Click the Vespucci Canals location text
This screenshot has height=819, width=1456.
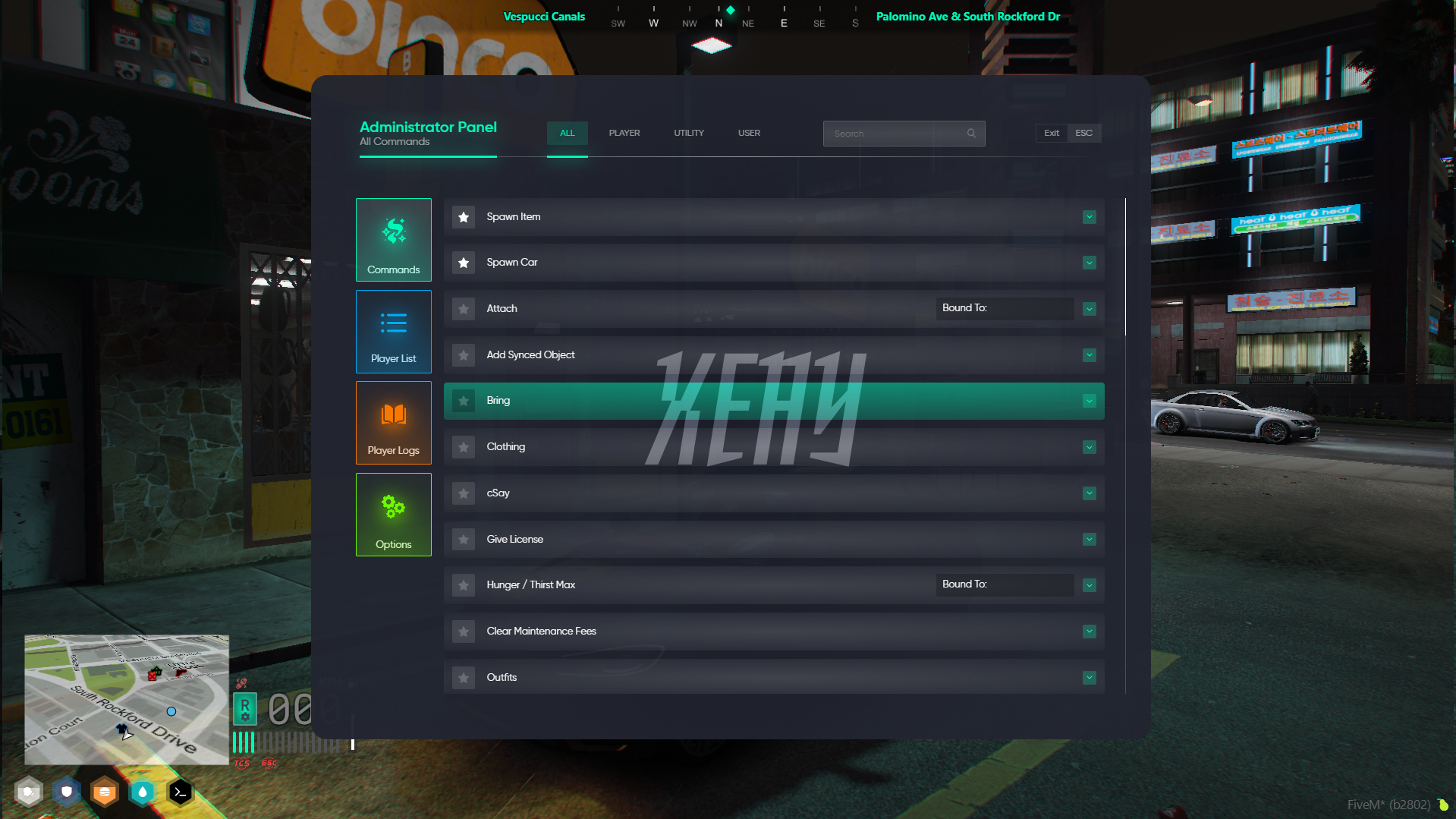[544, 17]
